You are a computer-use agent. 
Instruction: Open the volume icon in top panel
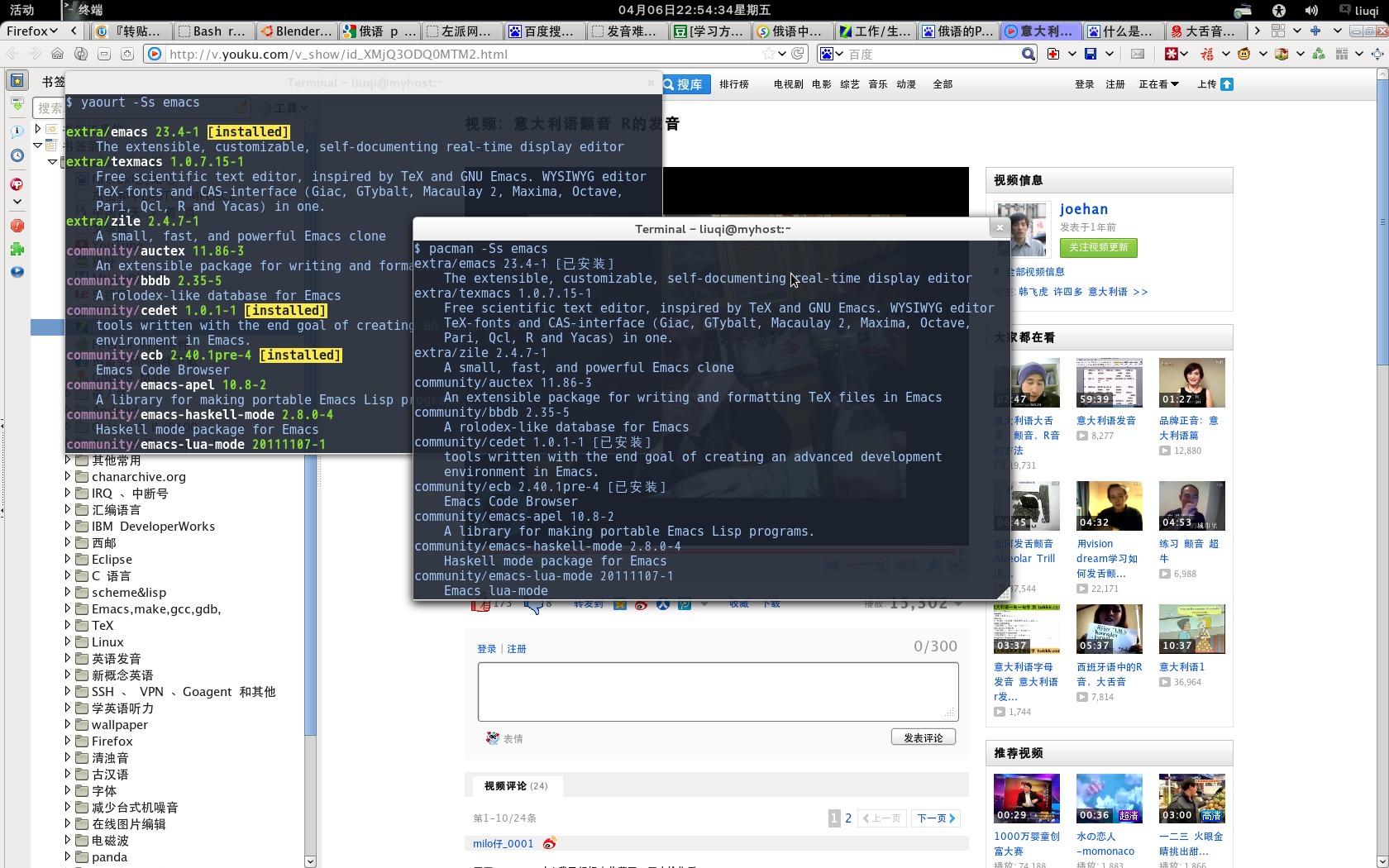coord(1311,10)
